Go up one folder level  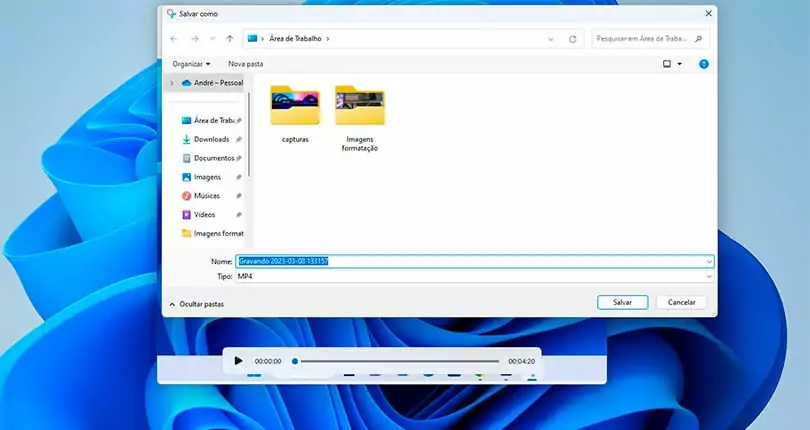point(230,39)
